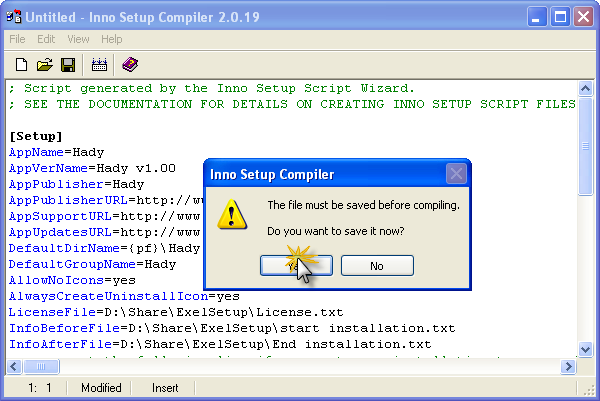The width and height of the screenshot is (600, 401).
Task: Click the Save floppy disk icon
Action: [68, 65]
